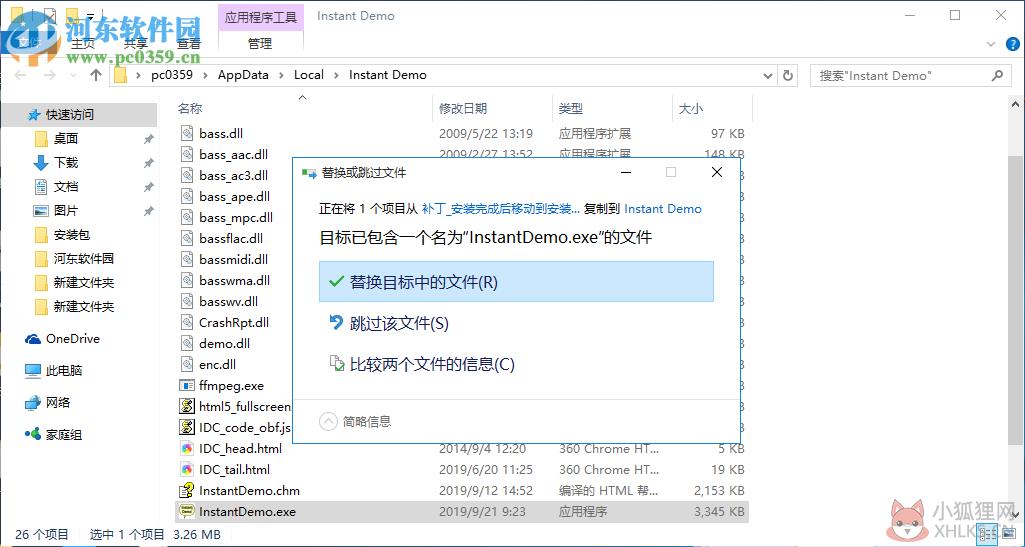Select pc0359 in the breadcrumb path
The height and width of the screenshot is (547, 1025).
172,75
